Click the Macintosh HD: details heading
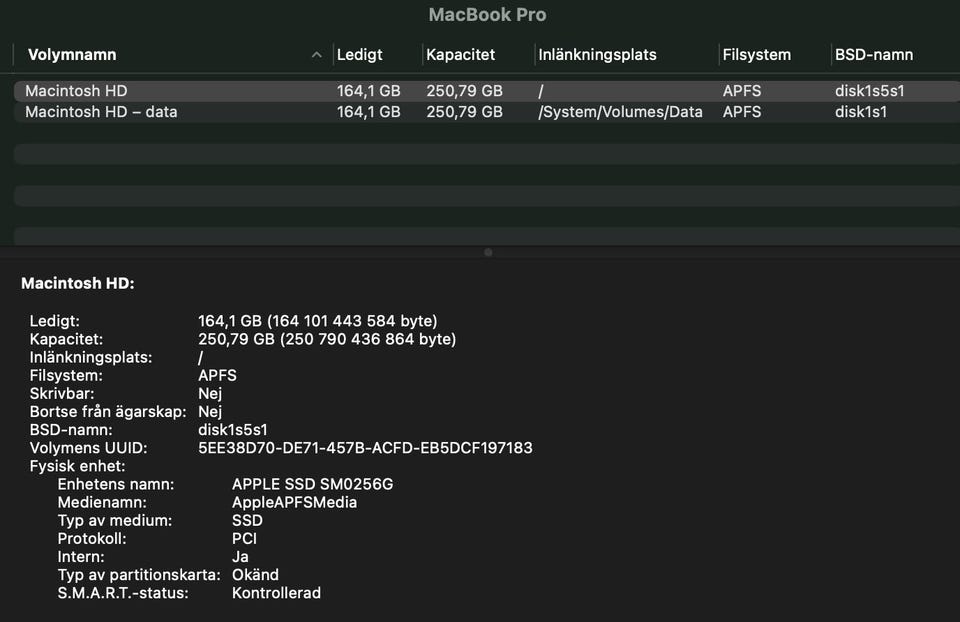 point(78,283)
